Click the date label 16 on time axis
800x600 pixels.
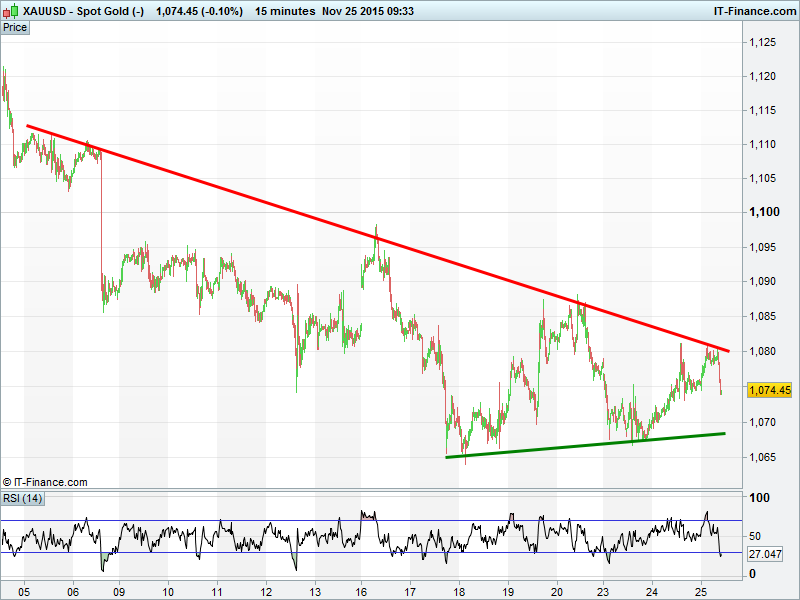[x=362, y=590]
